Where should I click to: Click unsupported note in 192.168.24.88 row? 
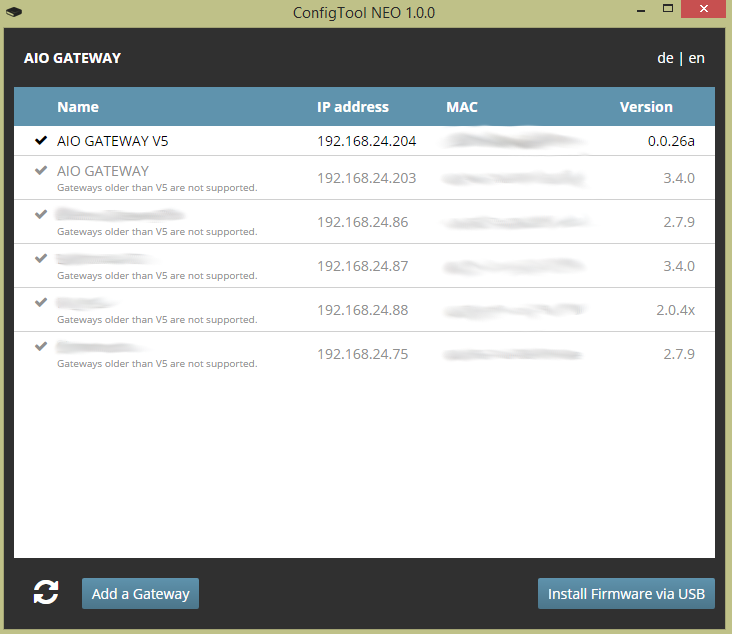[x=157, y=320]
